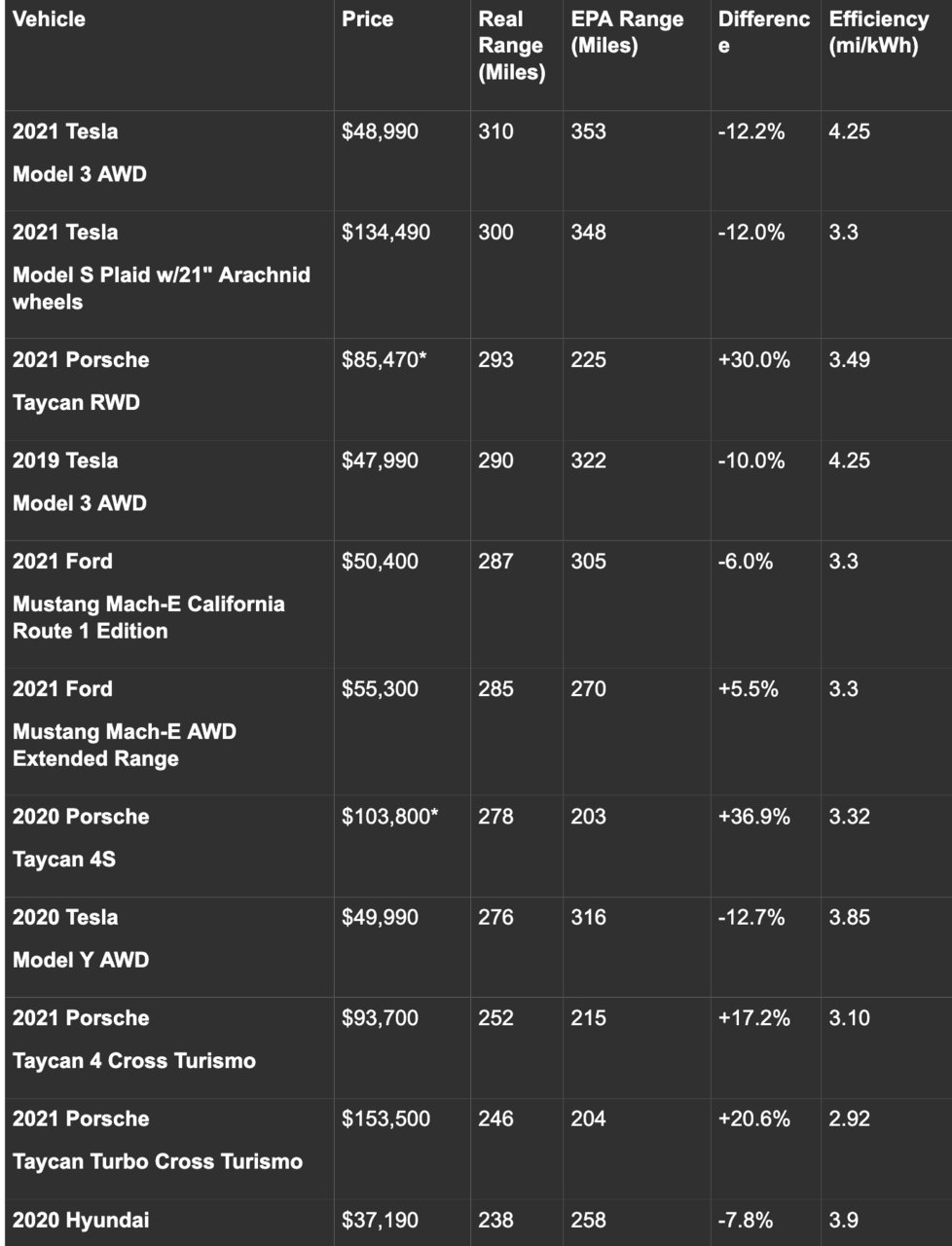Select the Real Range (Miles) header
The height and width of the screenshot is (1246, 952).
click(x=511, y=46)
